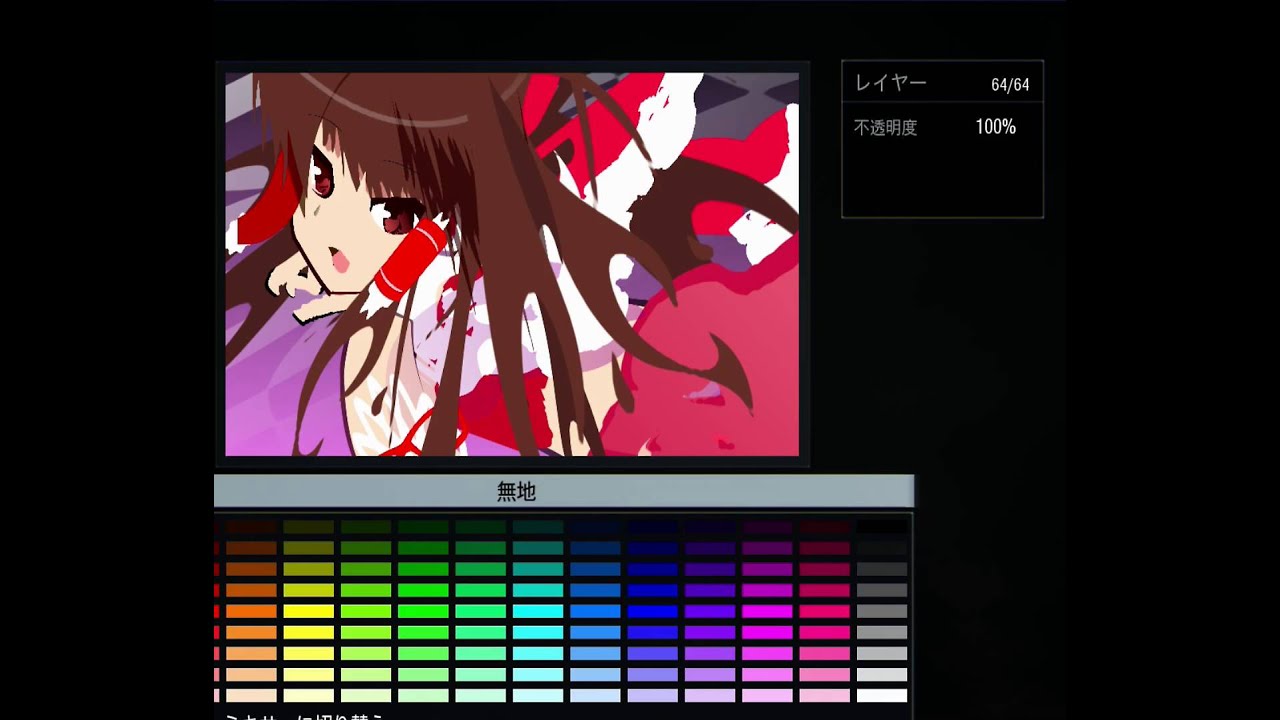The height and width of the screenshot is (720, 1280).
Task: Choose the darkest maroon swatch beside black
Action: pos(825,527)
